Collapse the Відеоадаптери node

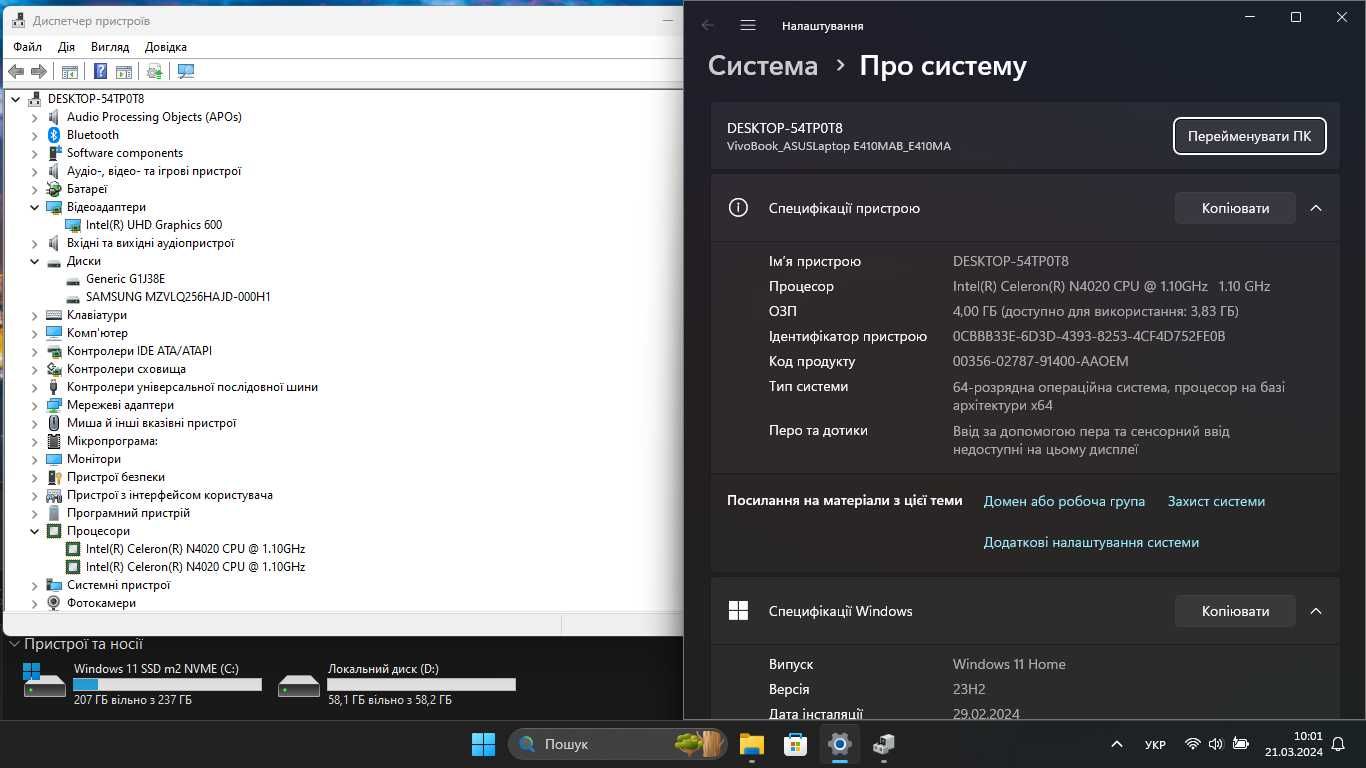(x=35, y=207)
